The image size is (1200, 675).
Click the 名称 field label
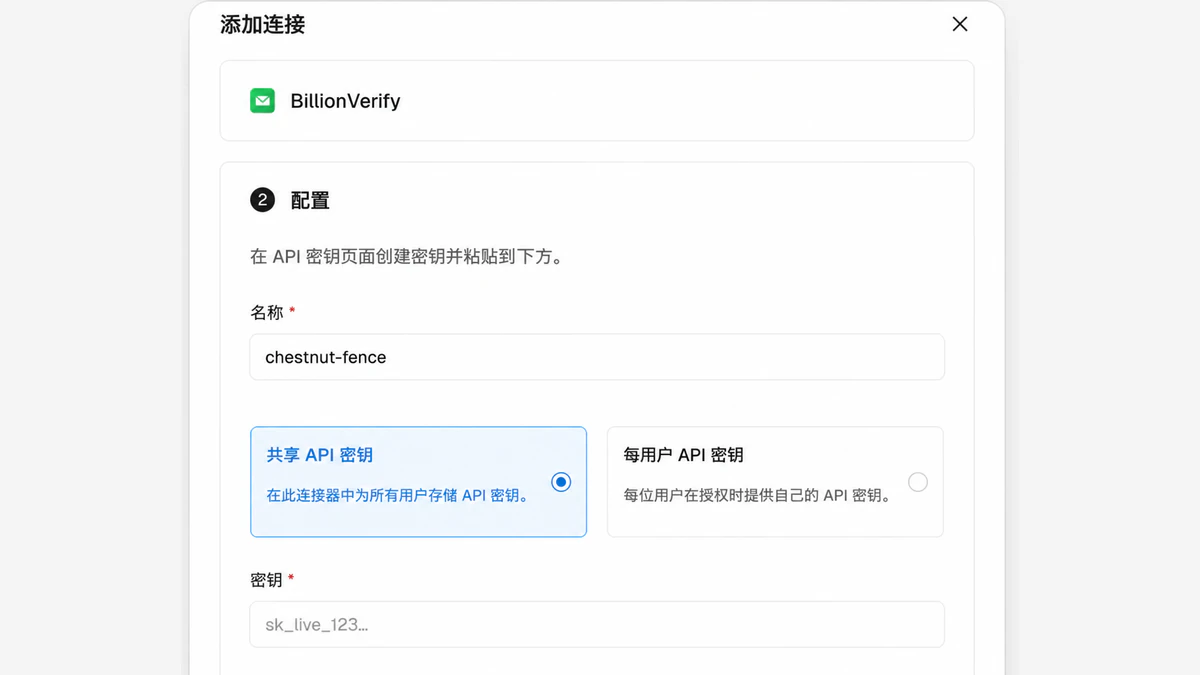267,312
